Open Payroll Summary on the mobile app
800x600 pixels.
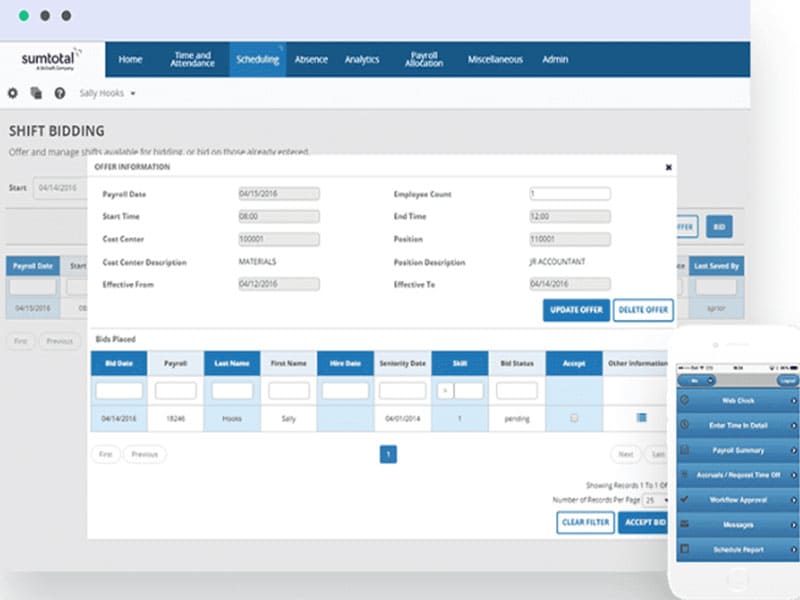(738, 452)
